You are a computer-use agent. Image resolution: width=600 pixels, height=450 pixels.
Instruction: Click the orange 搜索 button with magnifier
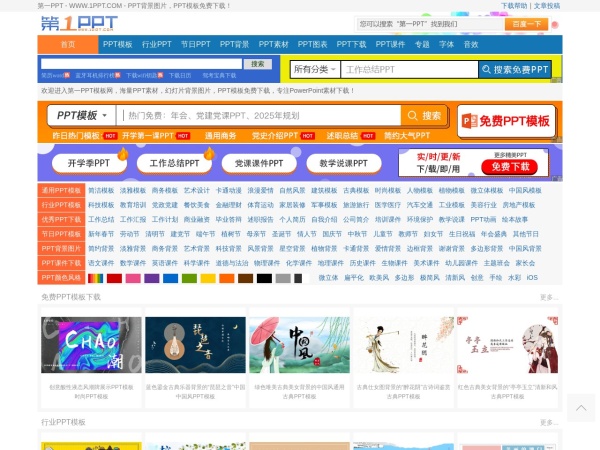pyautogui.click(x=424, y=116)
